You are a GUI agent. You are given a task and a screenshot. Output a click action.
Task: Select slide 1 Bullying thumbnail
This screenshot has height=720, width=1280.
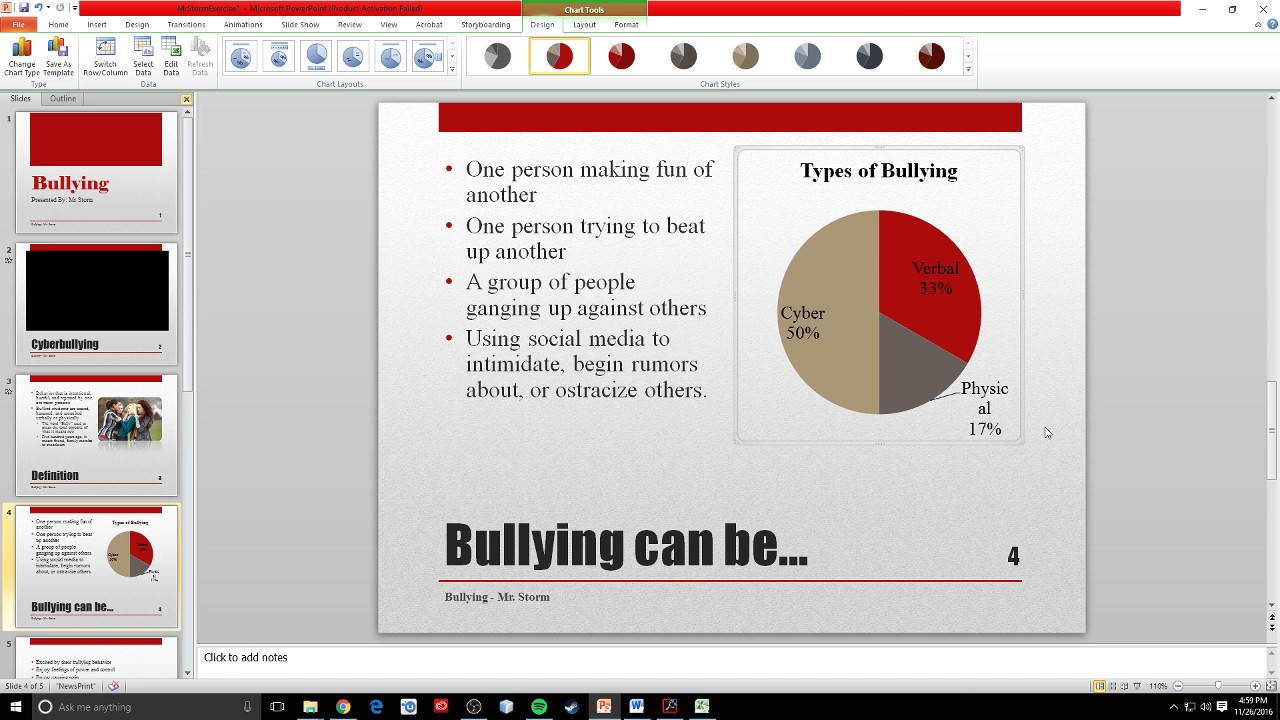point(96,171)
